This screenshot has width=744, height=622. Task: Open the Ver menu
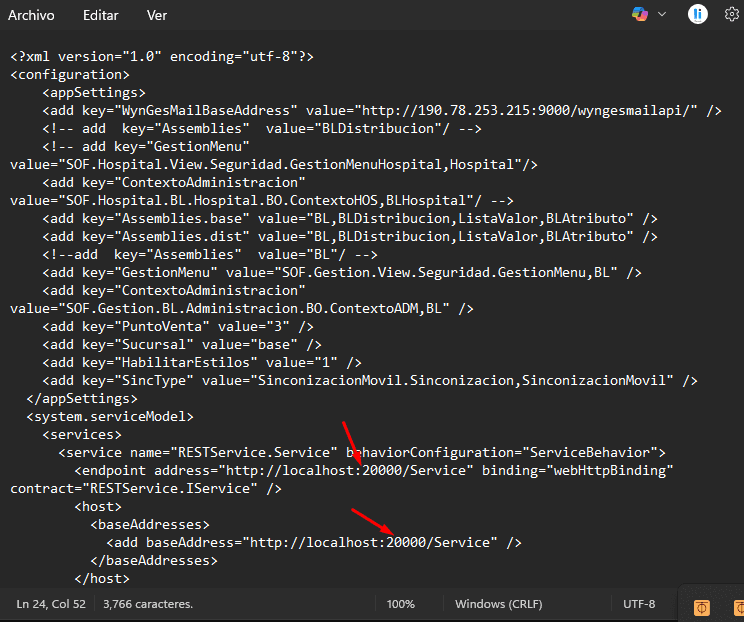click(x=157, y=16)
